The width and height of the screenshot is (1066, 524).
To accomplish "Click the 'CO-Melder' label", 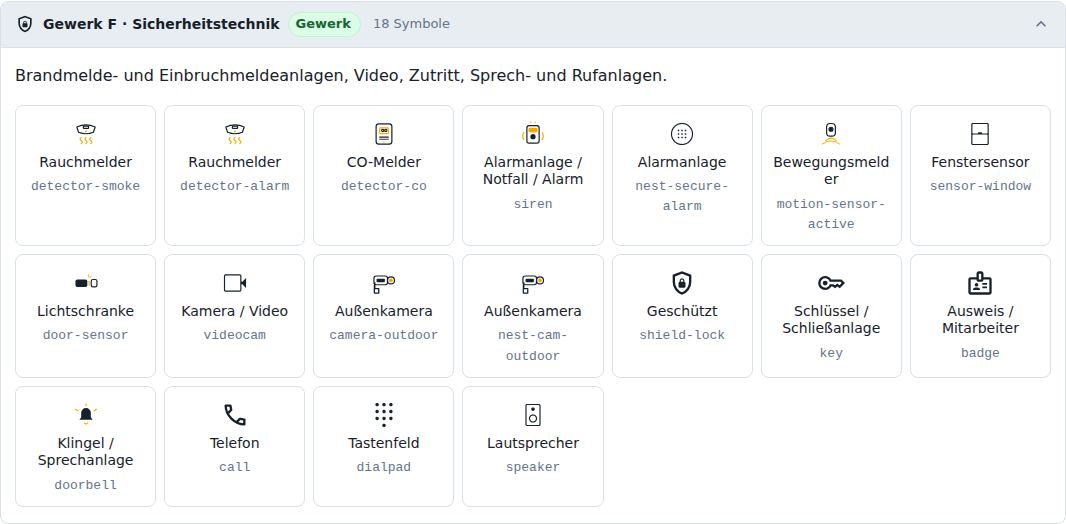I will point(383,162).
